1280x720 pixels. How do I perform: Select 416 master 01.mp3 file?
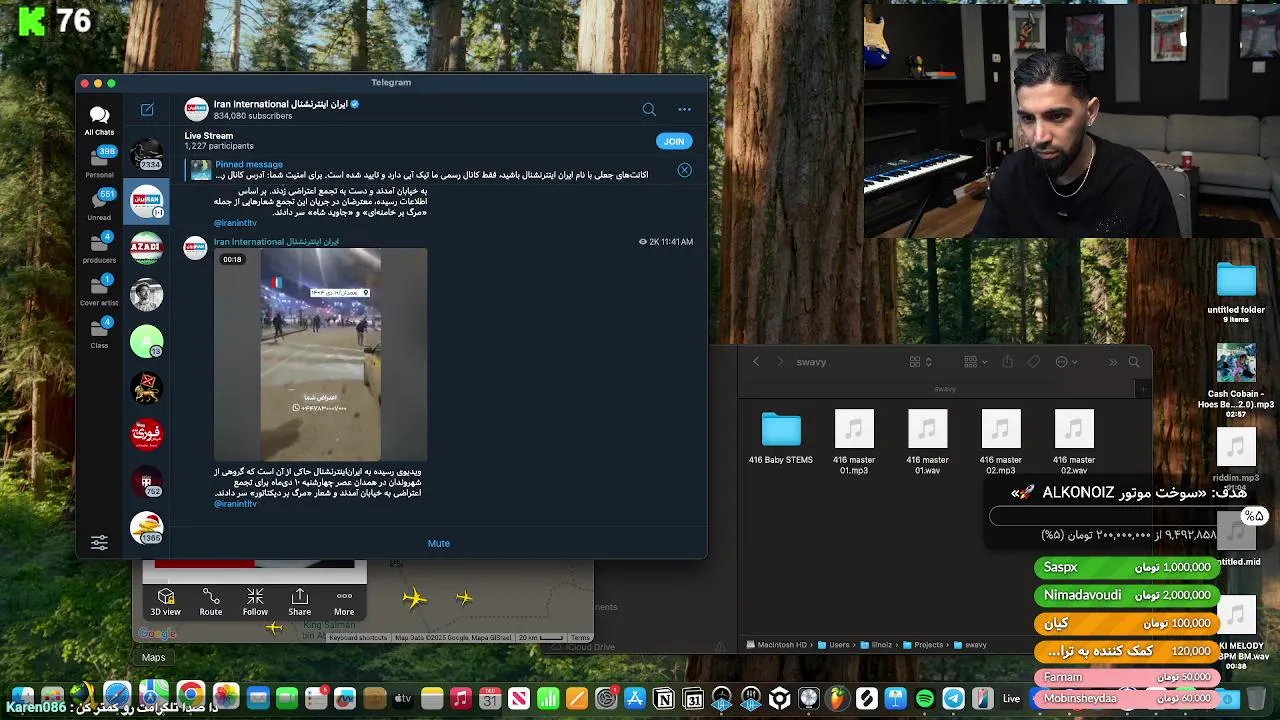(x=854, y=441)
